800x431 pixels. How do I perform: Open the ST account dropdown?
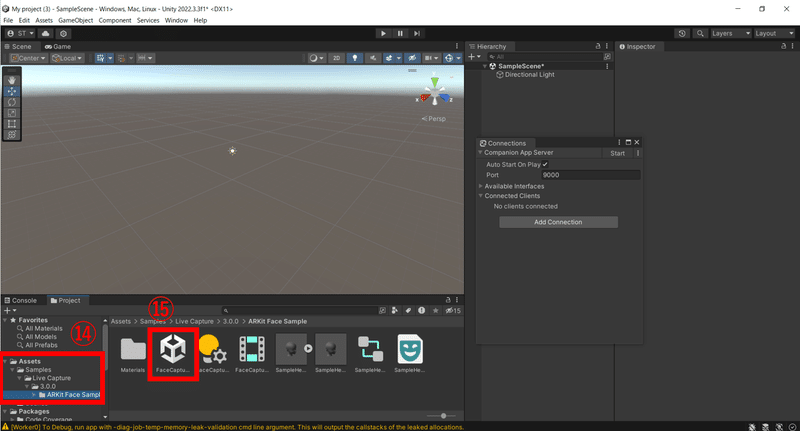point(20,33)
